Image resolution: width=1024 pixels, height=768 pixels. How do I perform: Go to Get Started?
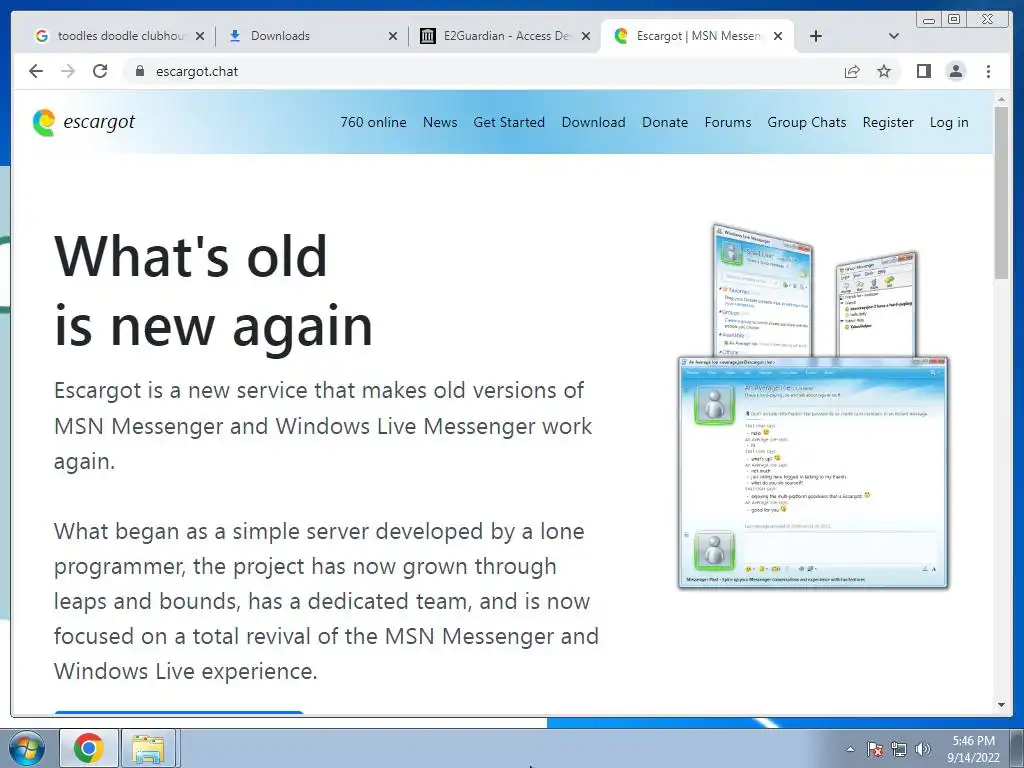509,122
